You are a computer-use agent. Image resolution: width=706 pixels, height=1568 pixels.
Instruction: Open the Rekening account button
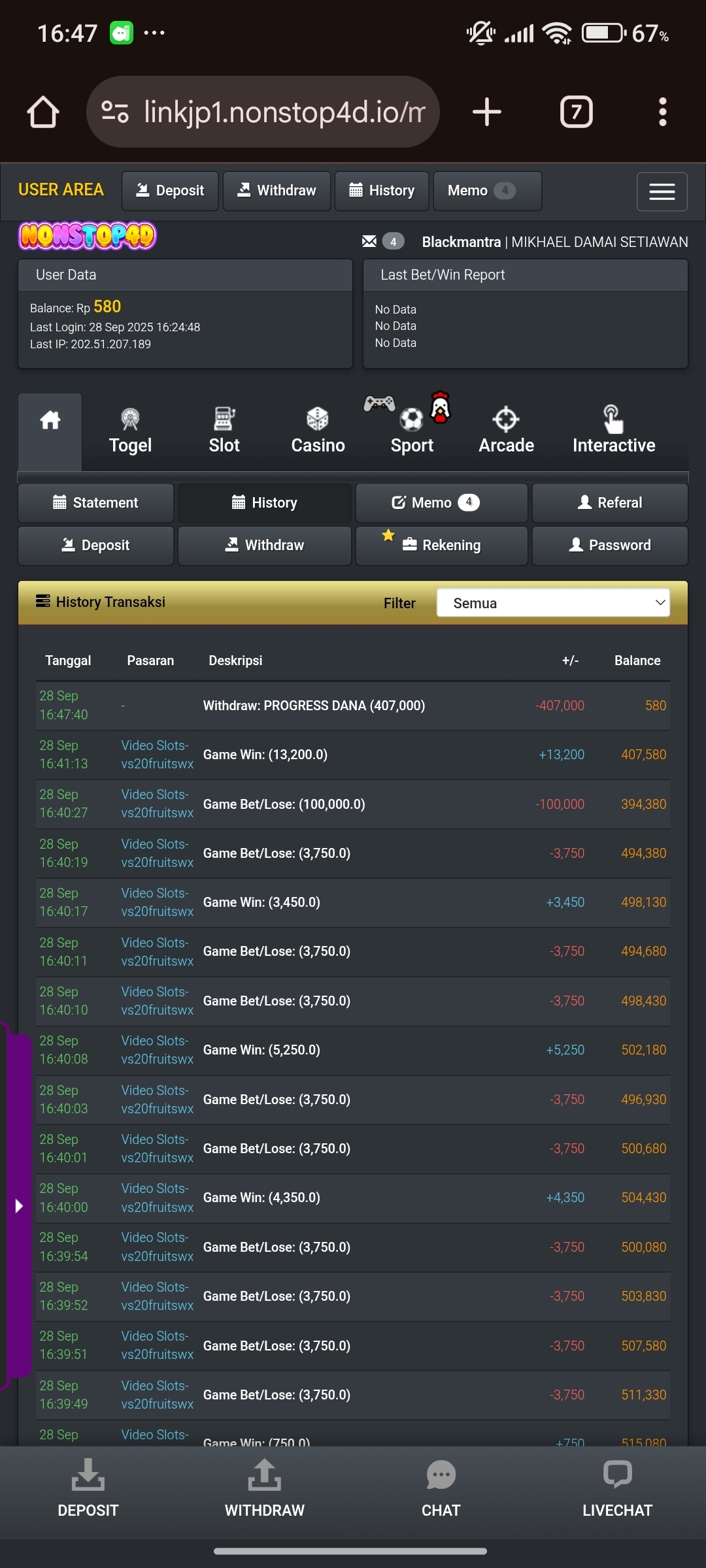pyautogui.click(x=441, y=546)
